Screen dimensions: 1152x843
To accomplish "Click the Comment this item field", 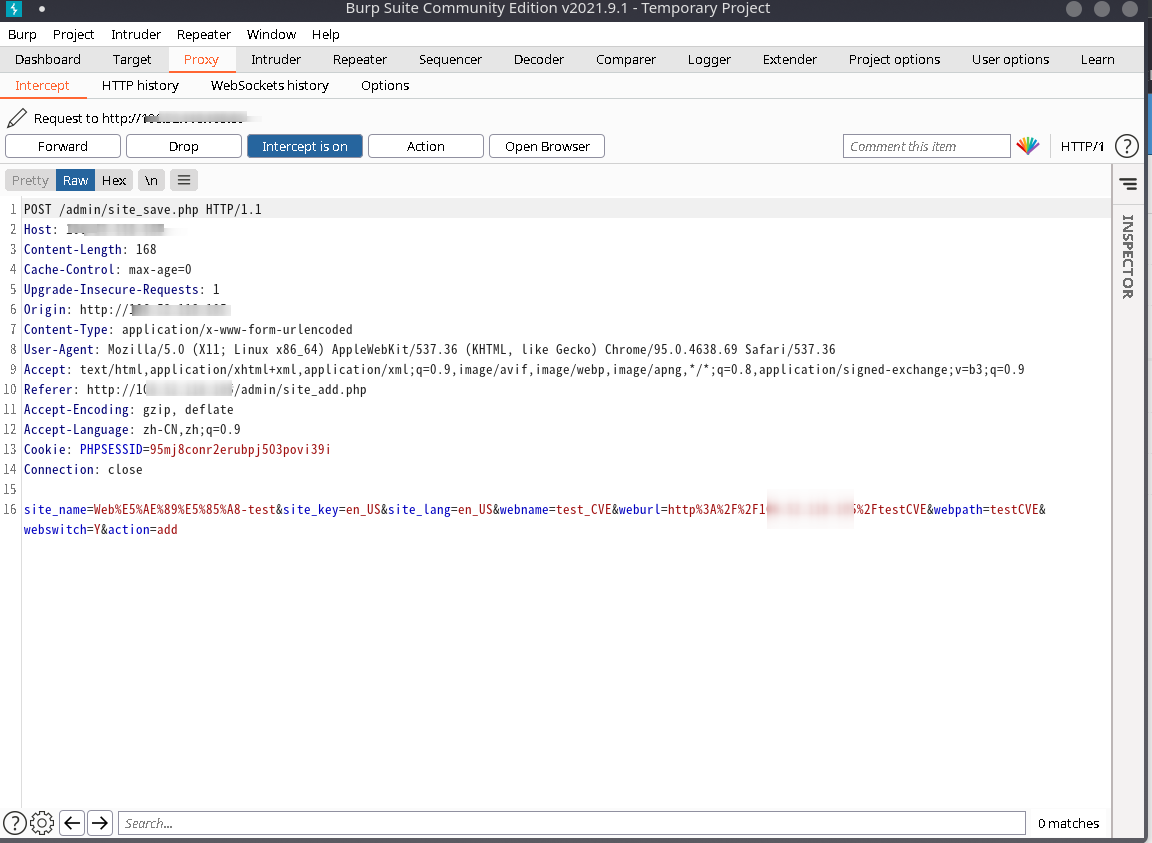I will click(x=926, y=146).
